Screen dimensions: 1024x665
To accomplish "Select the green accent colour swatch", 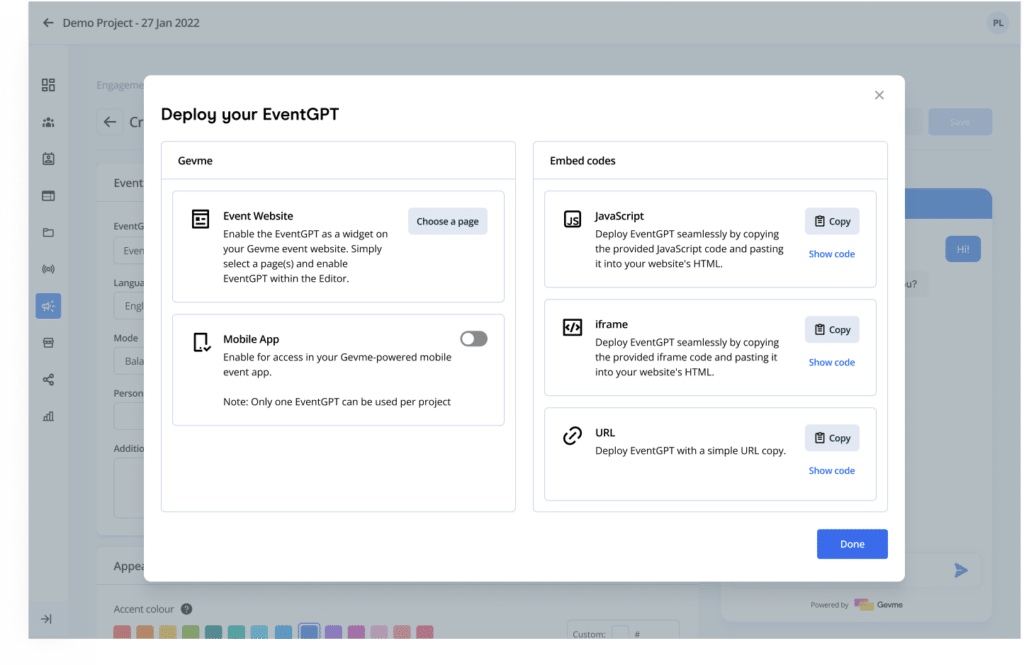I will tap(191, 632).
